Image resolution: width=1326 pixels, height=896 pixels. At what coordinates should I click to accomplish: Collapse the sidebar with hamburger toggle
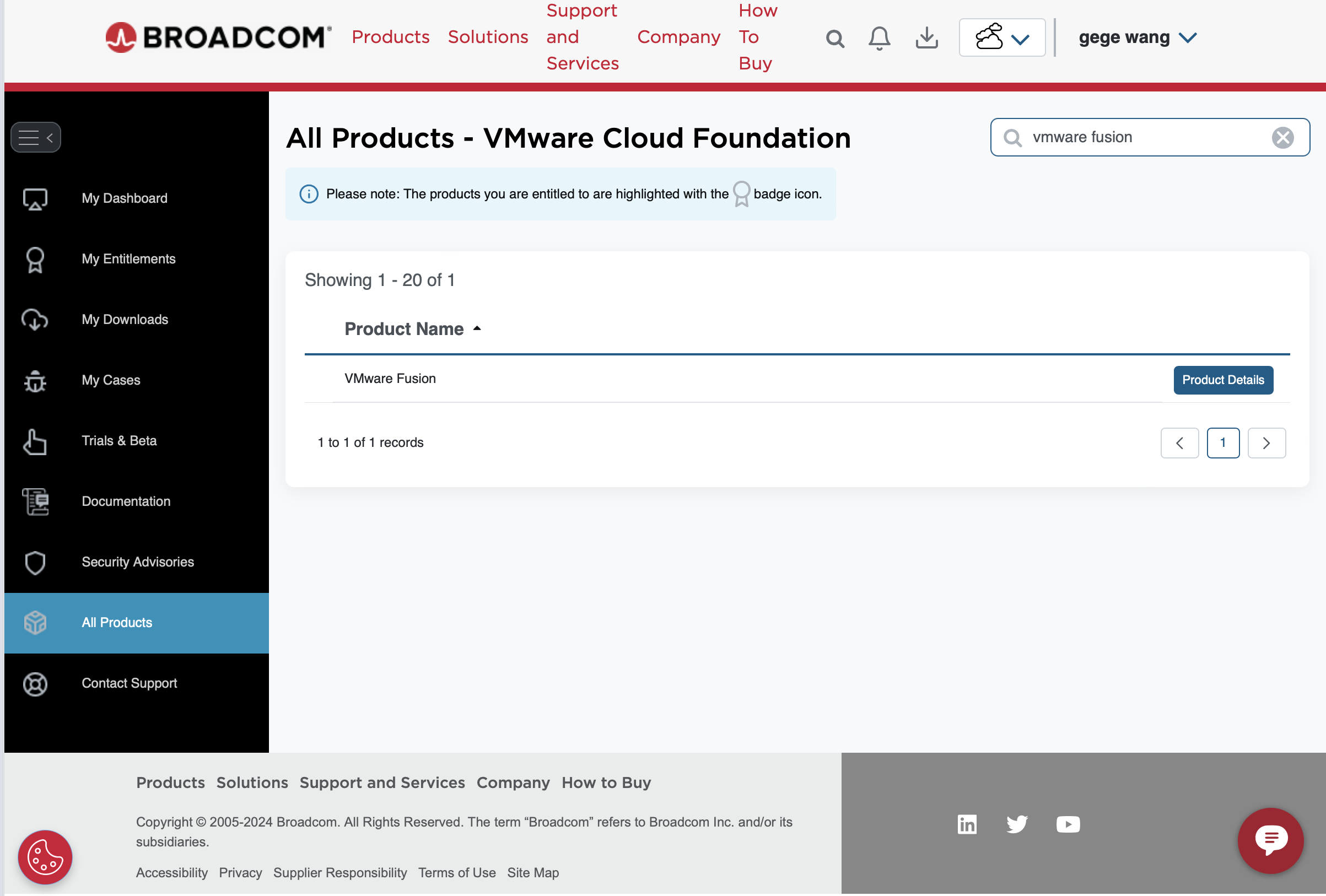35,137
